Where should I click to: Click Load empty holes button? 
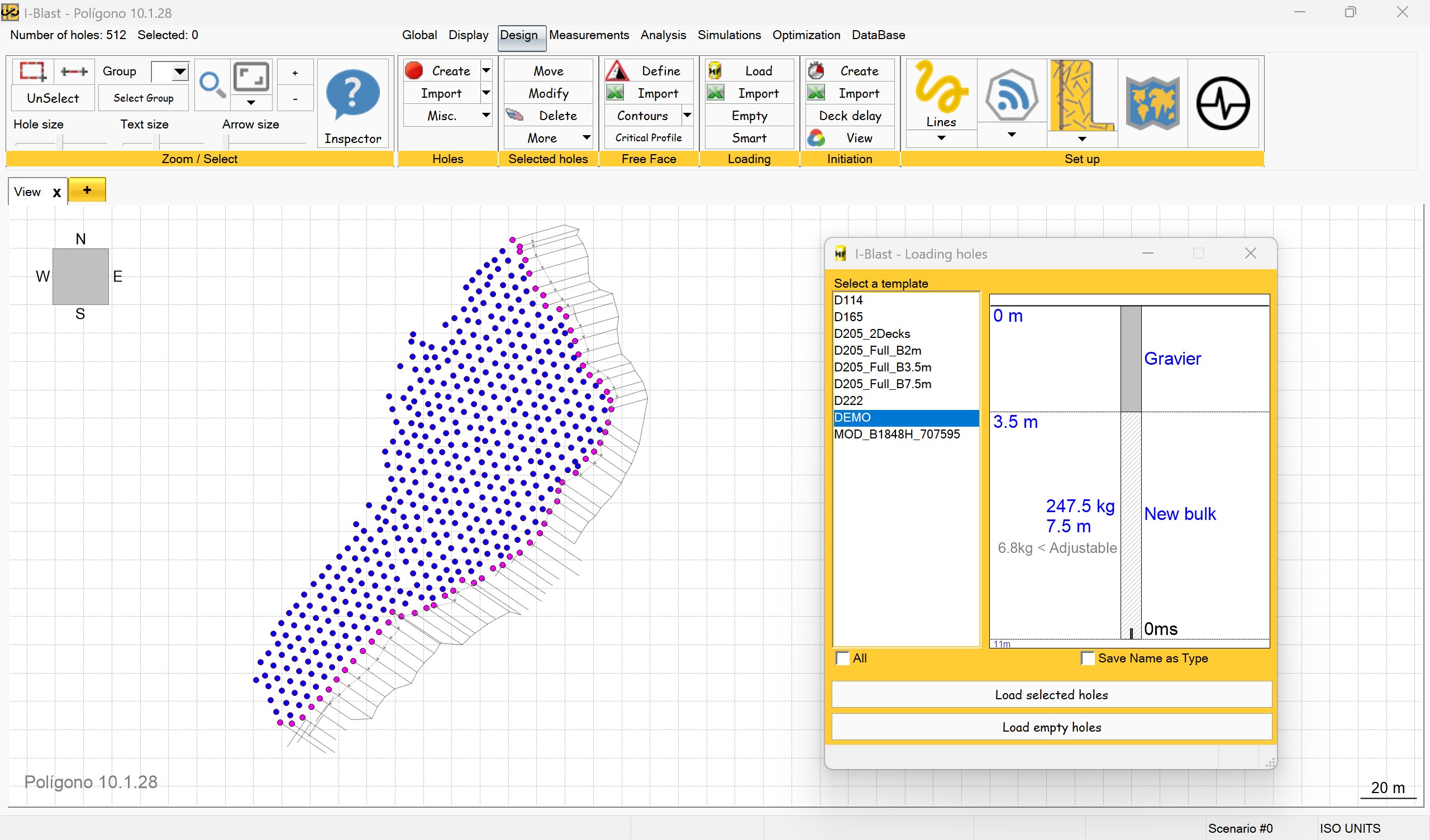click(1051, 727)
